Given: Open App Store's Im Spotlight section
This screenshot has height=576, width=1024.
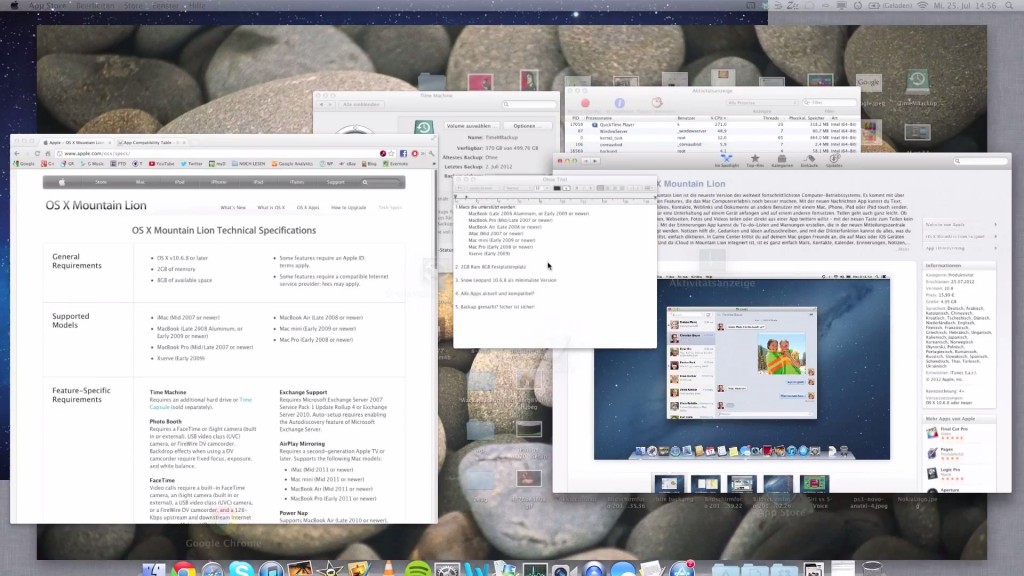Looking at the screenshot, I should click(x=726, y=161).
